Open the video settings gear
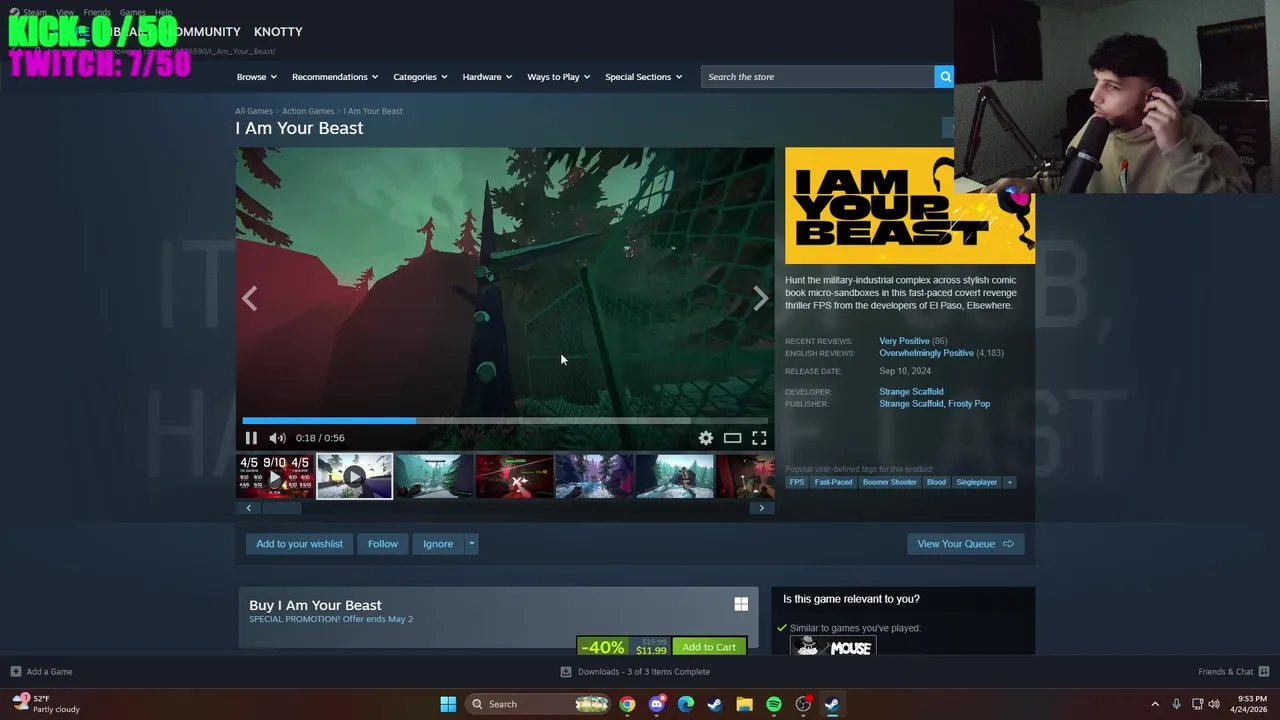The height and width of the screenshot is (720, 1280). pyautogui.click(x=706, y=438)
